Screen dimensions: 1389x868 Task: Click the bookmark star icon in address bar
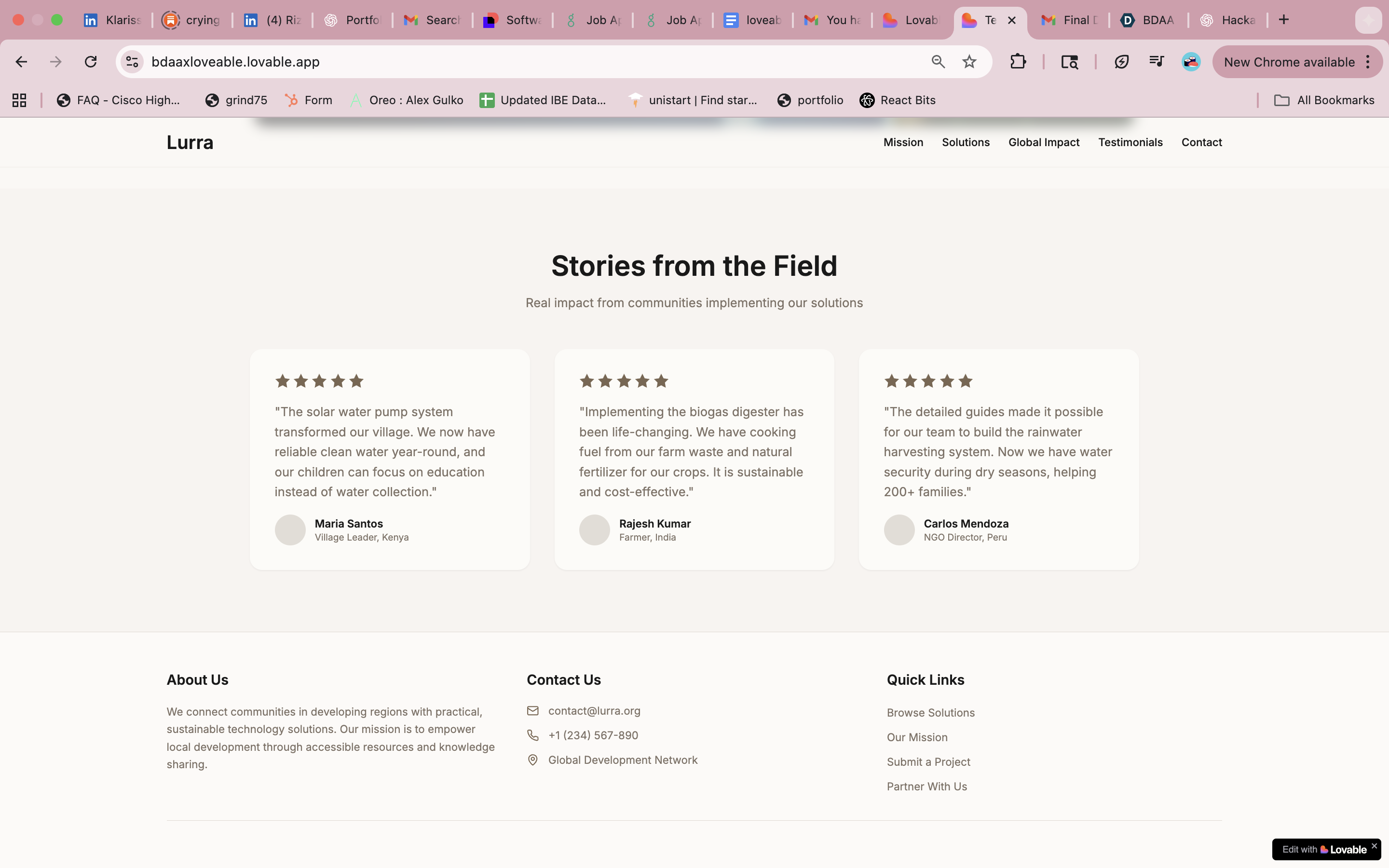(969, 62)
